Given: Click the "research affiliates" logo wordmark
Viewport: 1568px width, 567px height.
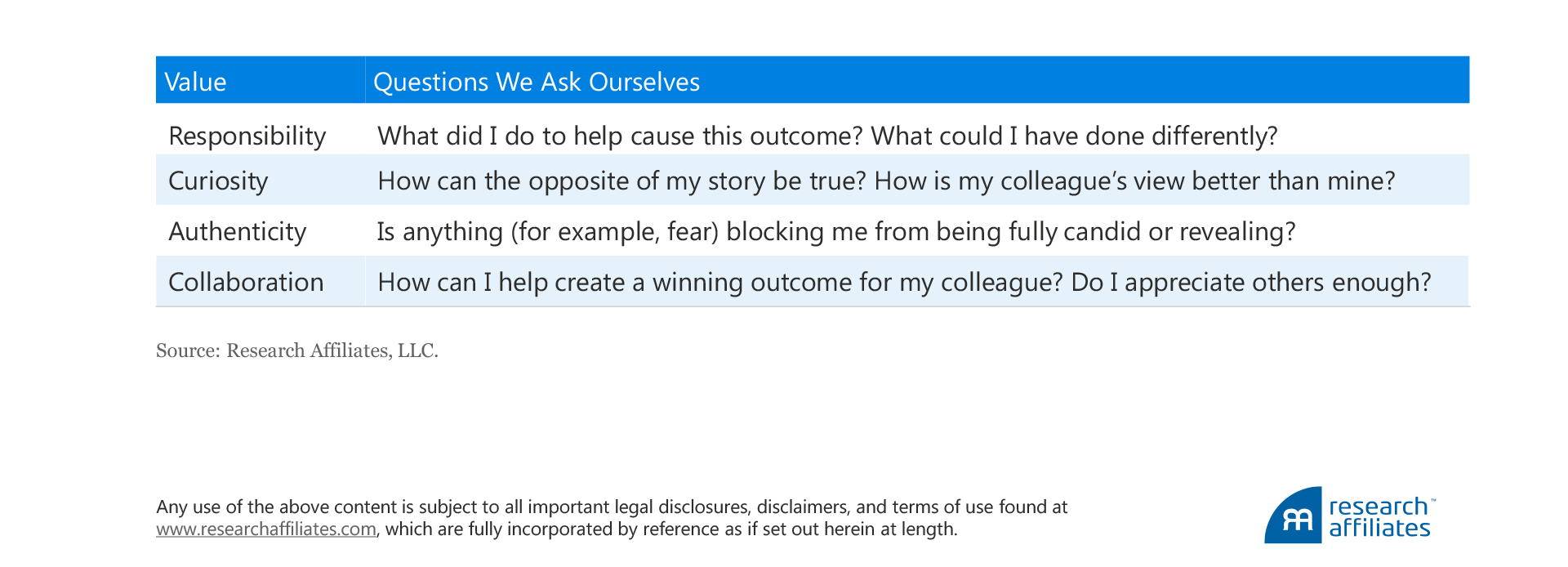Looking at the screenshot, I should (1379, 517).
